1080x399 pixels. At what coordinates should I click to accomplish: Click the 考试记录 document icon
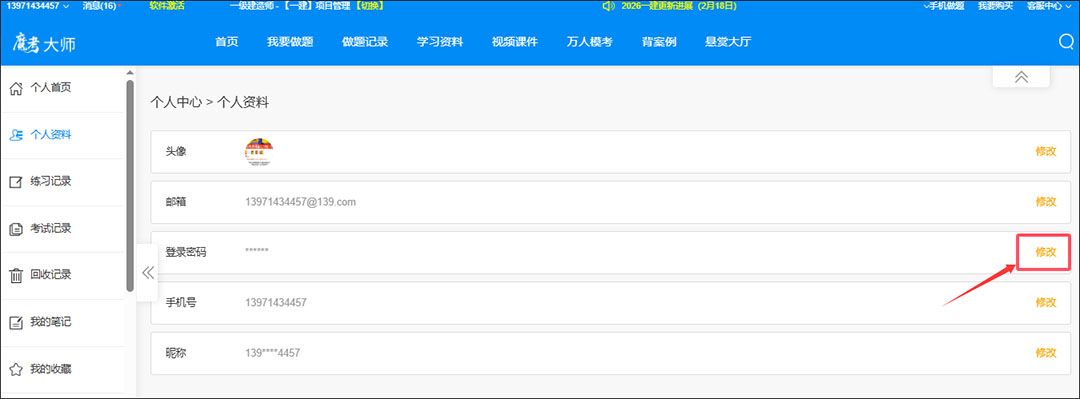(x=15, y=229)
